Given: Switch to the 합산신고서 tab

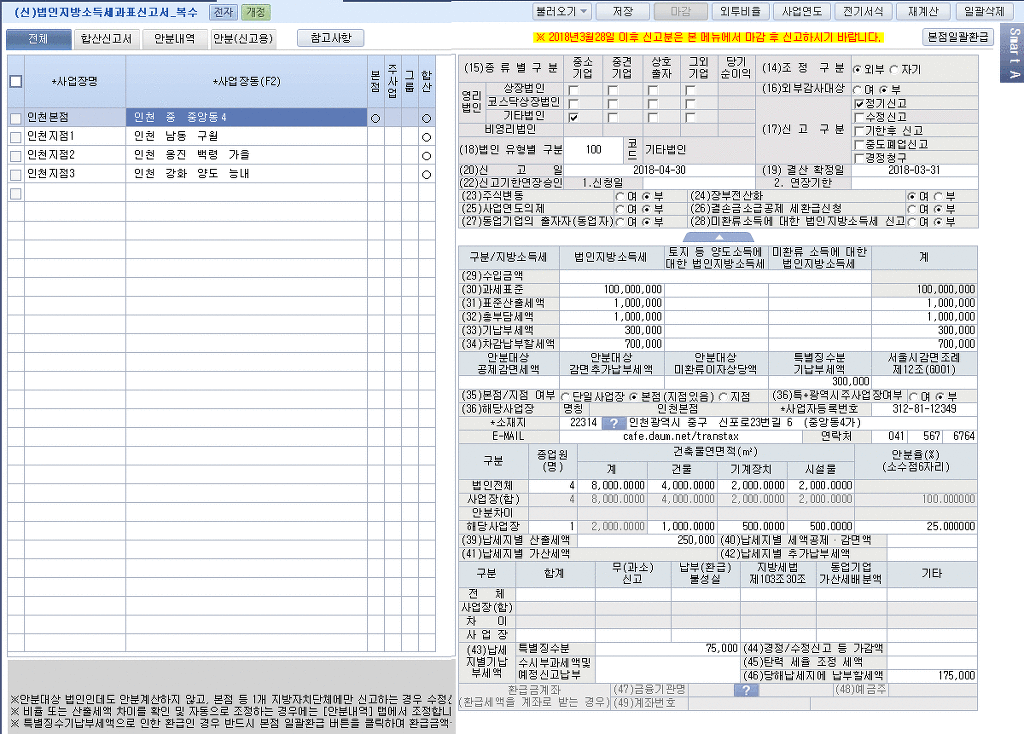Looking at the screenshot, I should point(106,39).
